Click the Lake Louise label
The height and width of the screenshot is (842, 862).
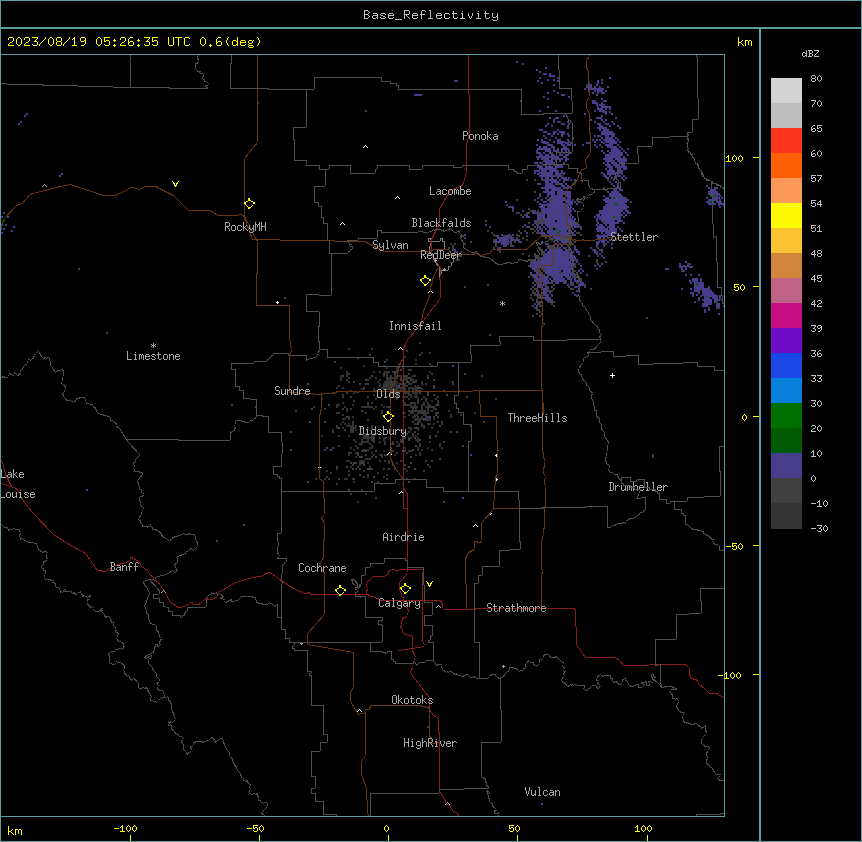click(18, 484)
